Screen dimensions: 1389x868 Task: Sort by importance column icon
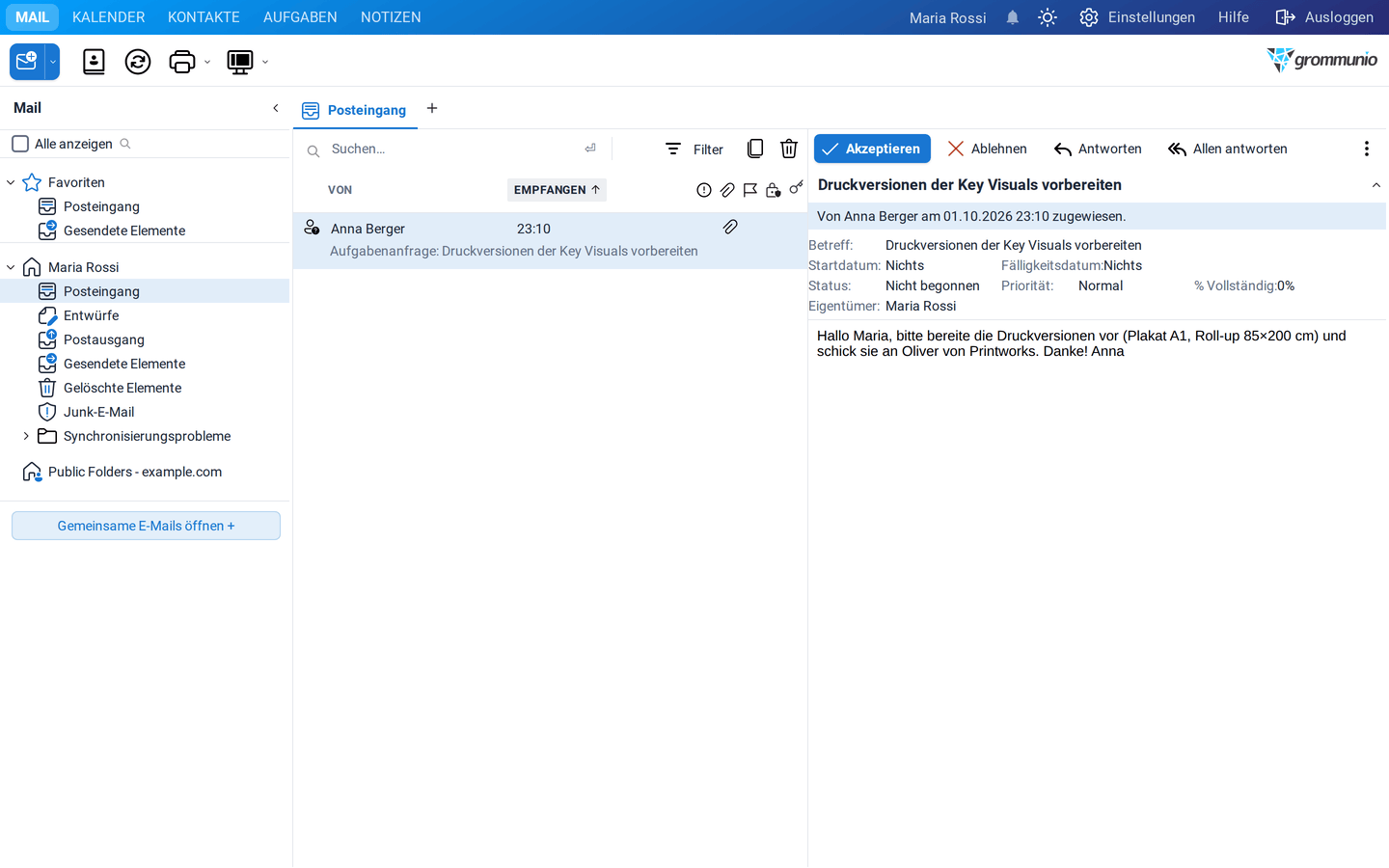704,190
